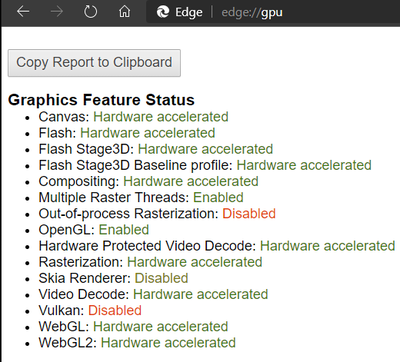Image resolution: width=400 pixels, height=362 pixels.
Task: Click the Out-of-process Rasterization Disabled status
Action: click(249, 213)
